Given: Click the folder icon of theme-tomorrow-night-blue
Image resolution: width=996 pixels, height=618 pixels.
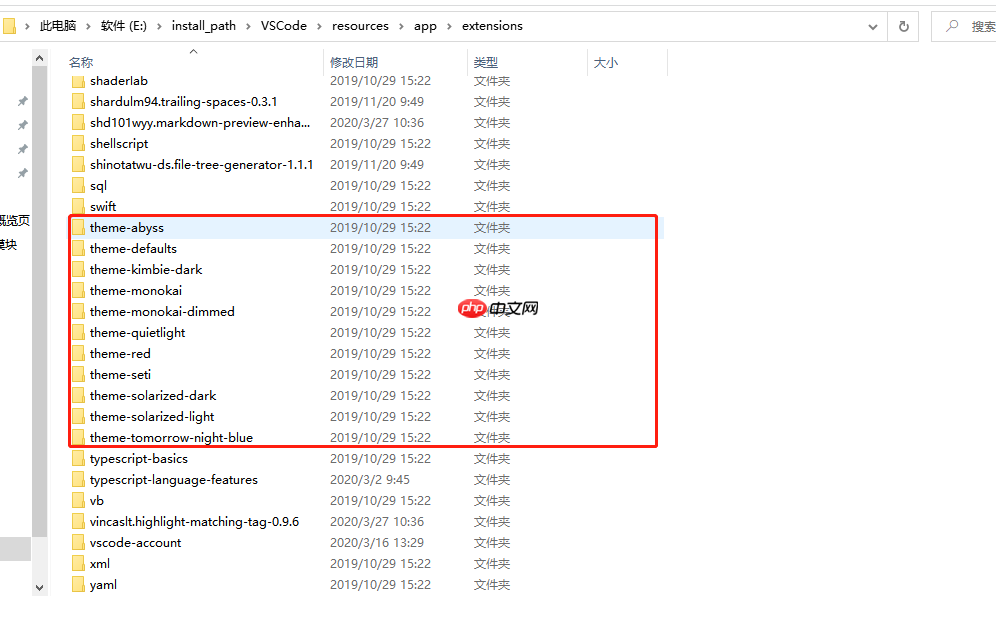Looking at the screenshot, I should point(78,437).
